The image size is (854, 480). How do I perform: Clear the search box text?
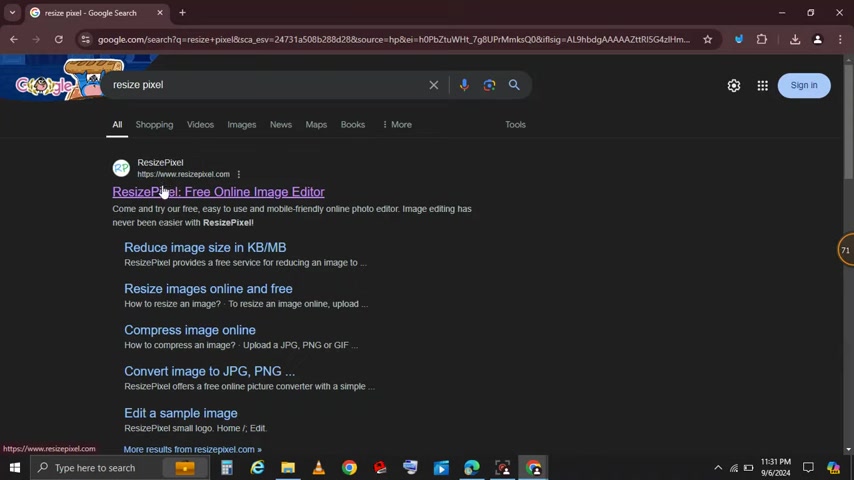tap(434, 85)
